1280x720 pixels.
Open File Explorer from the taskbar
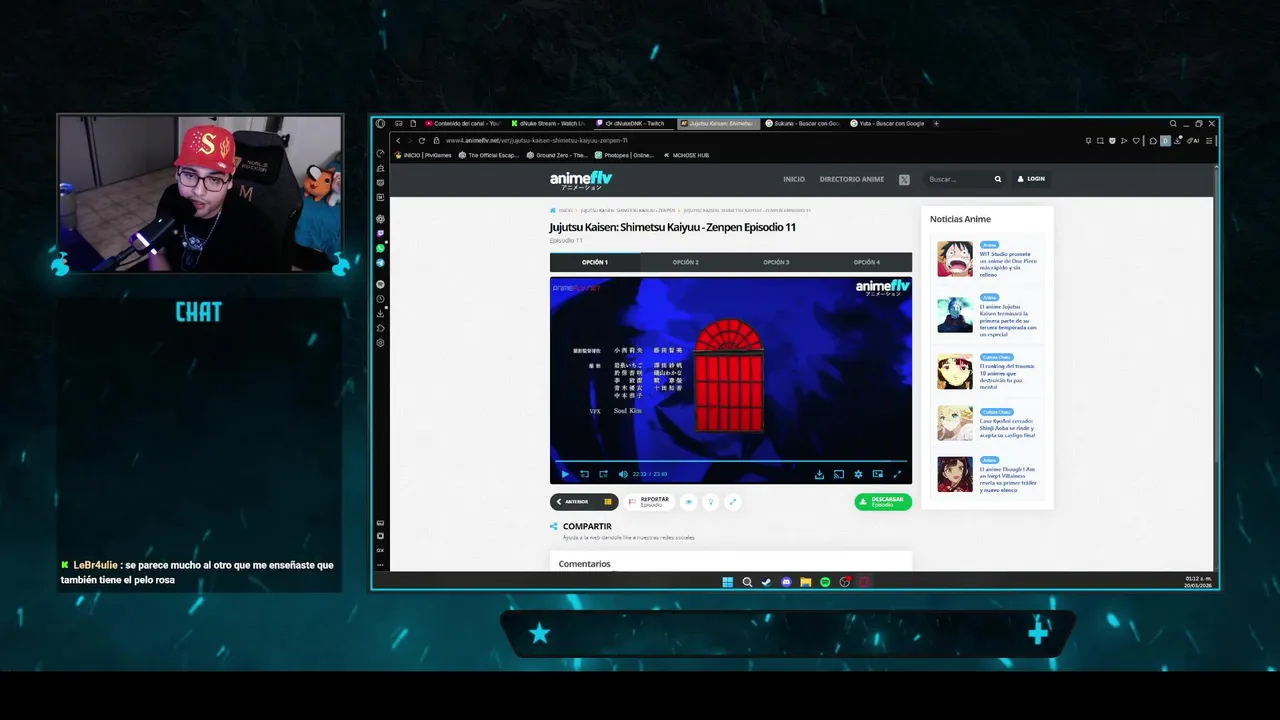pyautogui.click(x=805, y=582)
